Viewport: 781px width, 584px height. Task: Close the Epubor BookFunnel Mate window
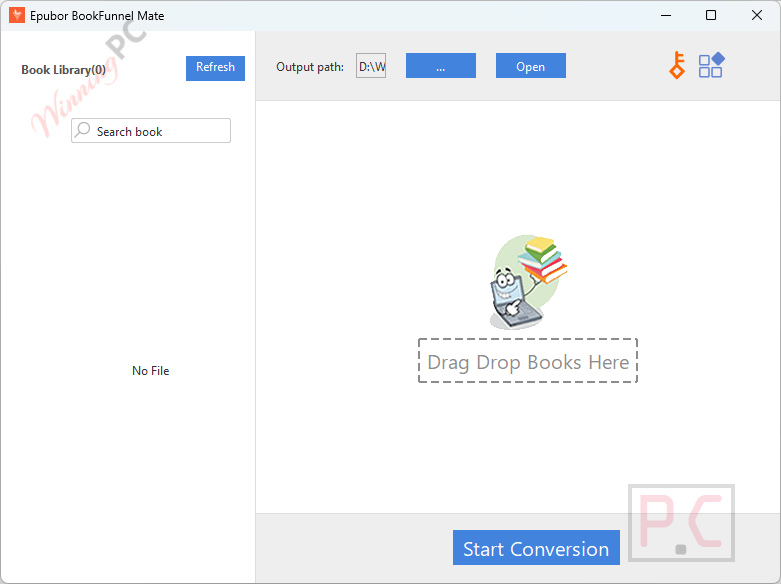pyautogui.click(x=757, y=15)
